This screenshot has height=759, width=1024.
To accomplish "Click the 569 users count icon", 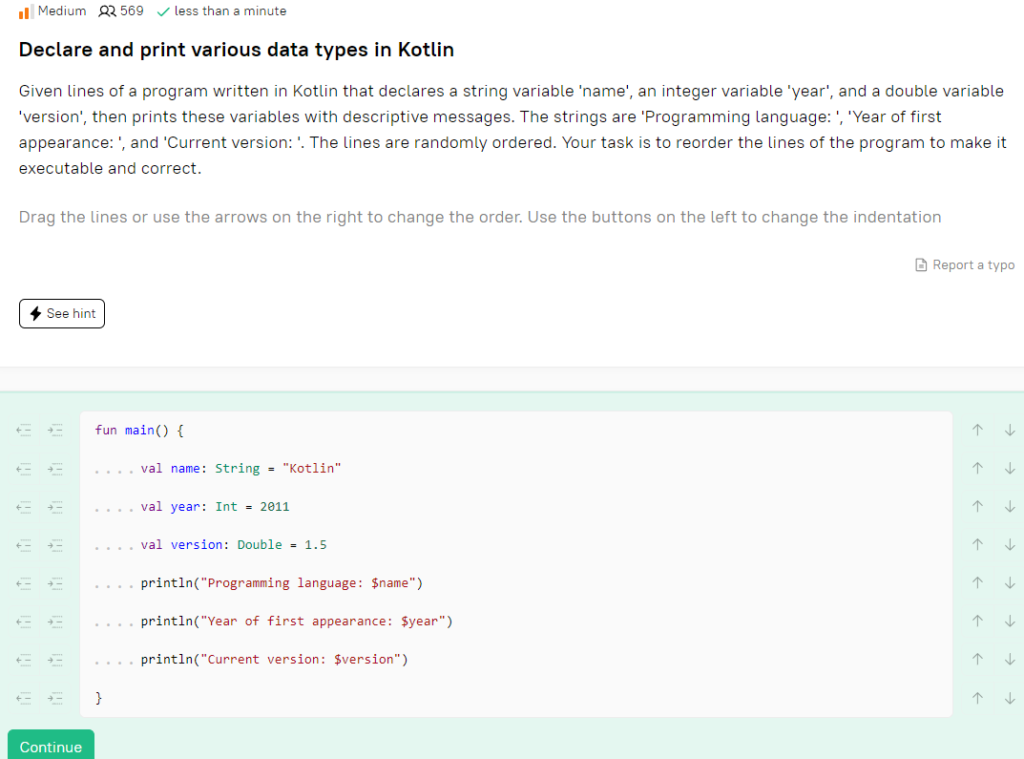I will (107, 11).
